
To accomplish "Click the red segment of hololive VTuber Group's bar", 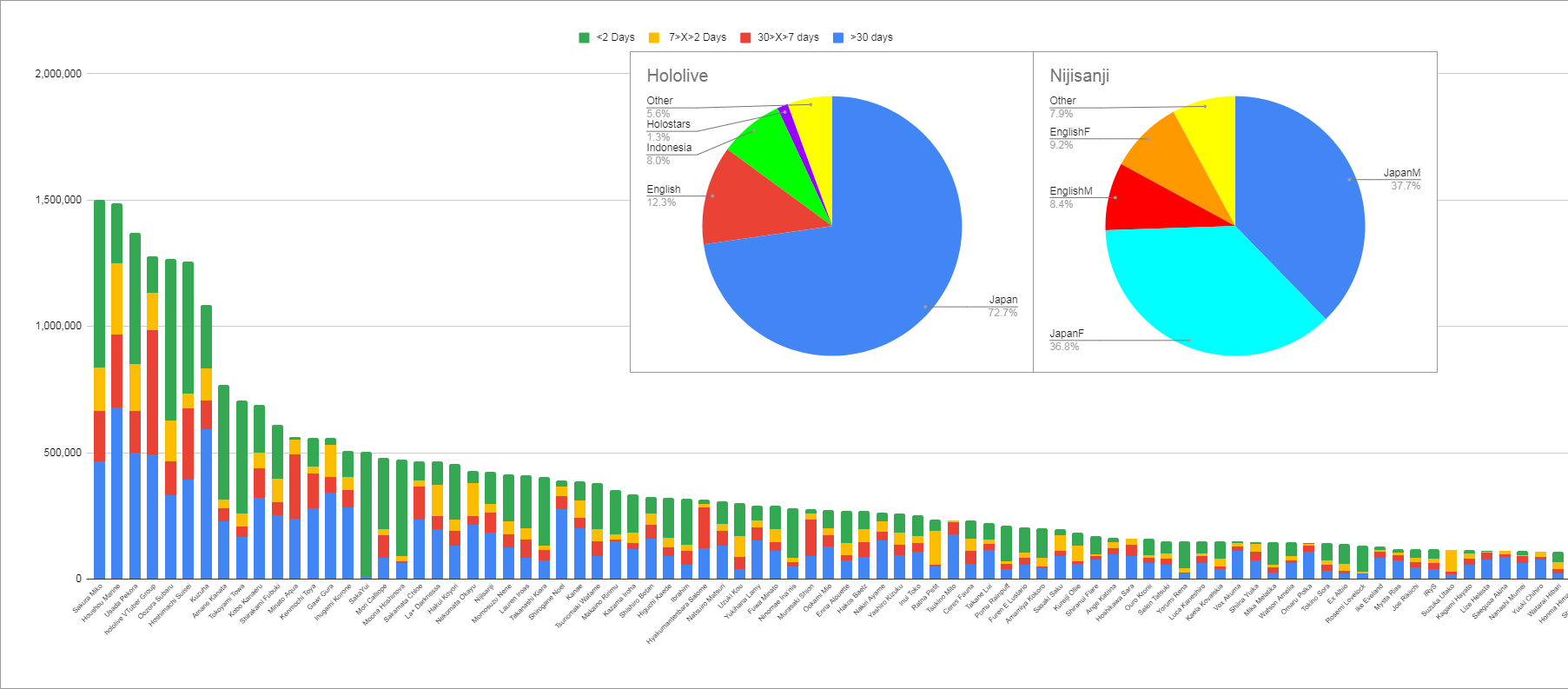I will coord(153,393).
